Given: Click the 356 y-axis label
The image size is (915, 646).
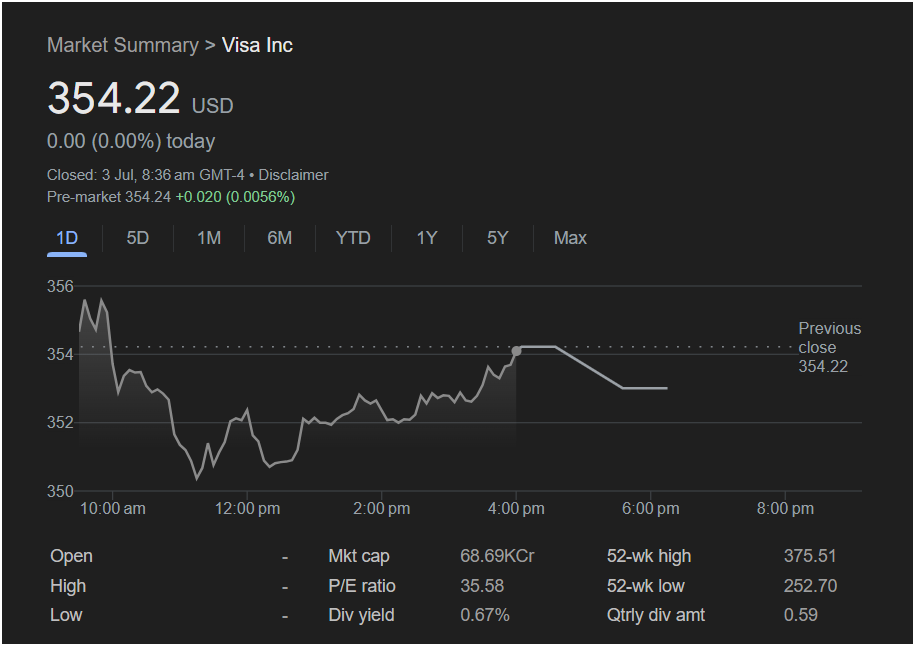Looking at the screenshot, I should [60, 287].
